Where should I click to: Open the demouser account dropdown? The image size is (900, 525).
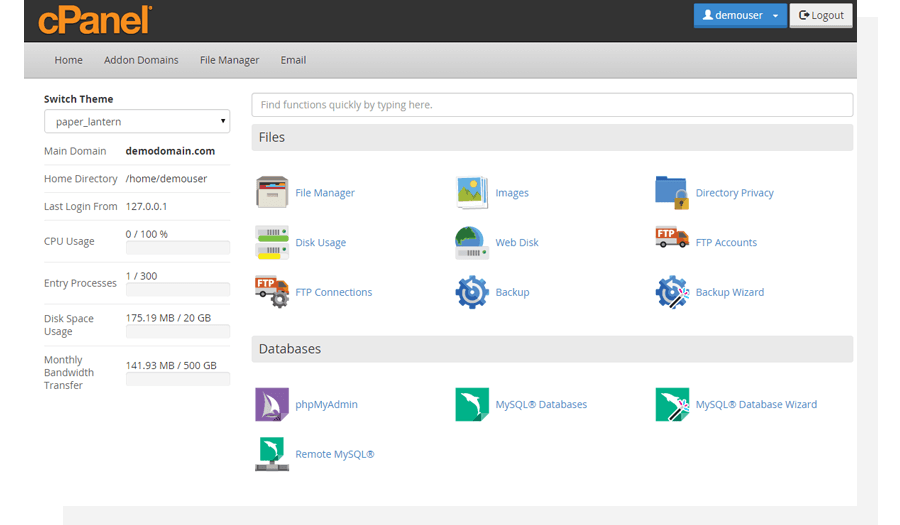[x=740, y=15]
